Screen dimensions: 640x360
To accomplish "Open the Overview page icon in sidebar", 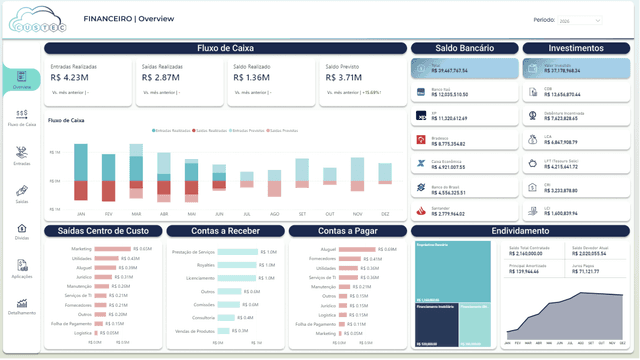I will click(x=22, y=76).
